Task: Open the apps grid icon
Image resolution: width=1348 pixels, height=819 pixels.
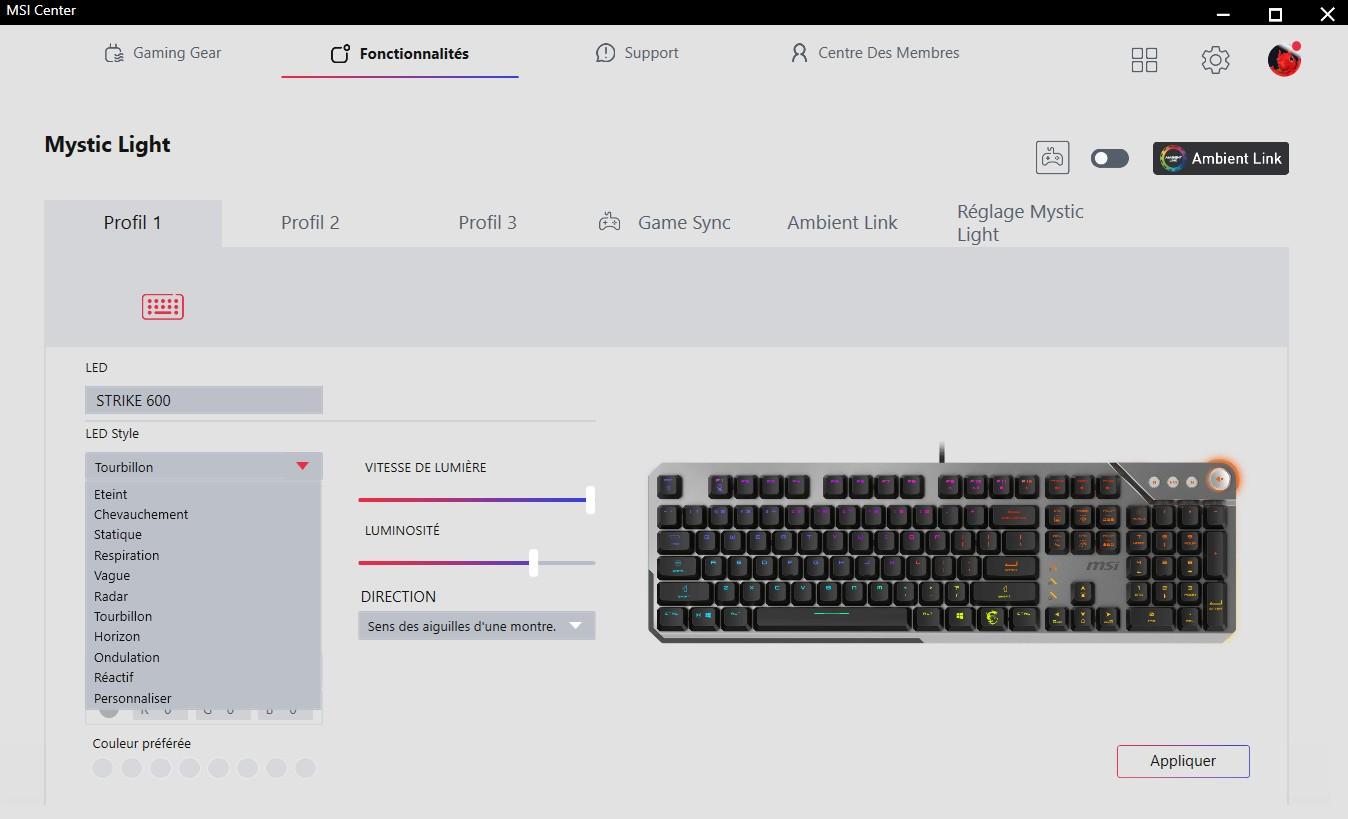Action: click(1144, 60)
